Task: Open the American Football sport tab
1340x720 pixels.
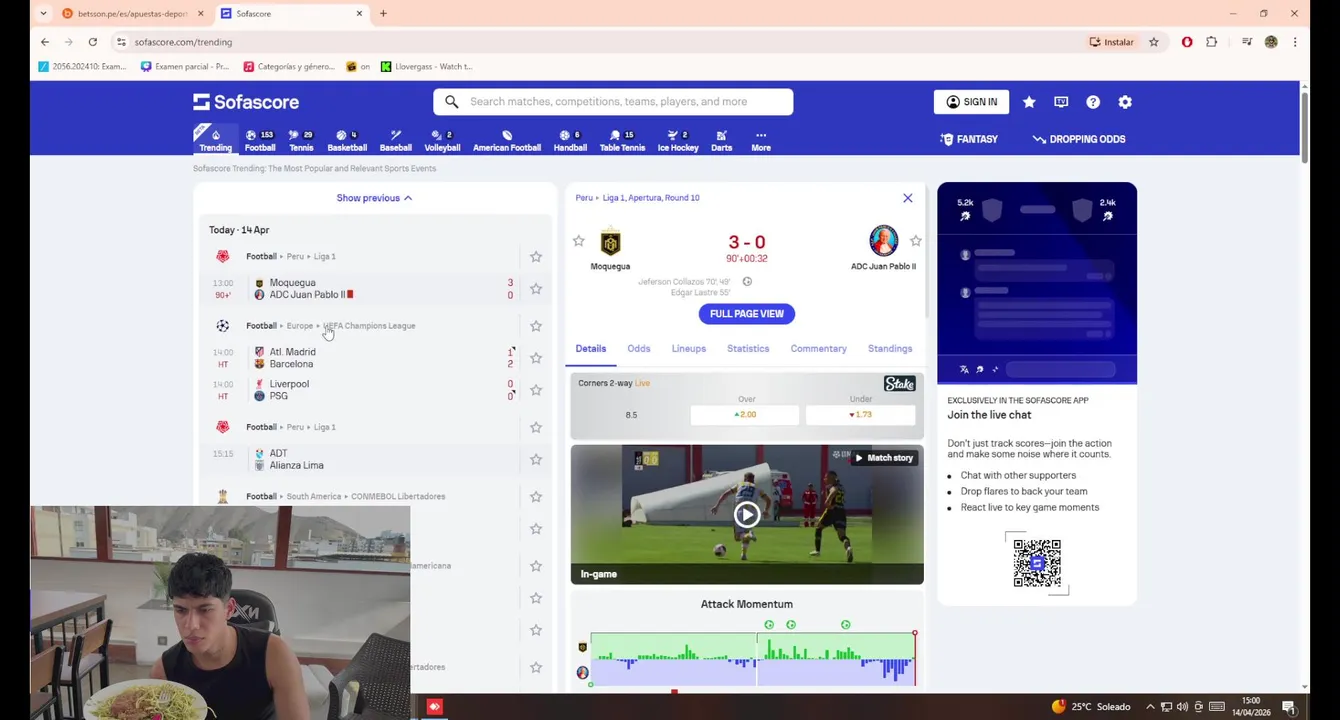Action: (x=507, y=140)
